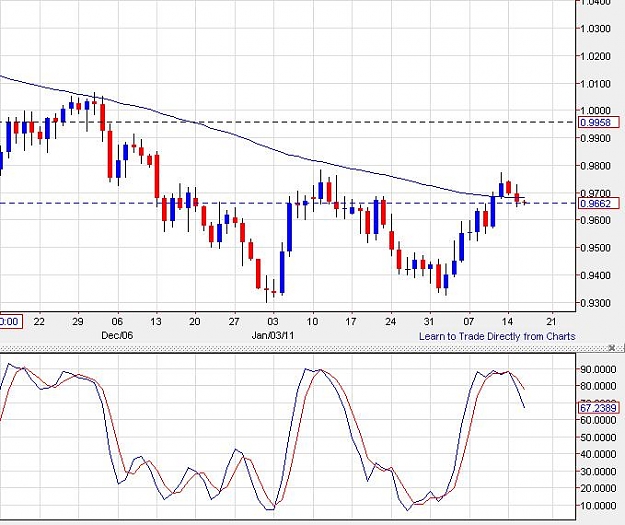Click the 10.0000 stochastic axis label

point(598,505)
